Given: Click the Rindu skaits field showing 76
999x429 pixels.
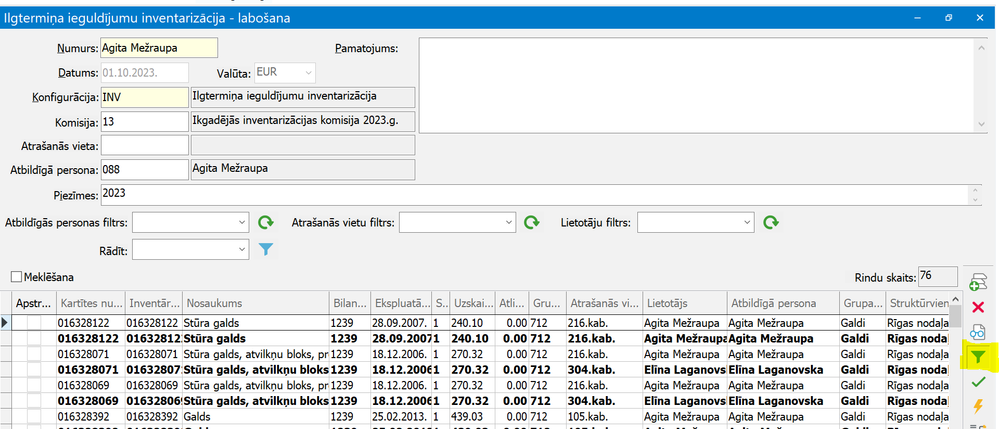Looking at the screenshot, I should tap(937, 277).
